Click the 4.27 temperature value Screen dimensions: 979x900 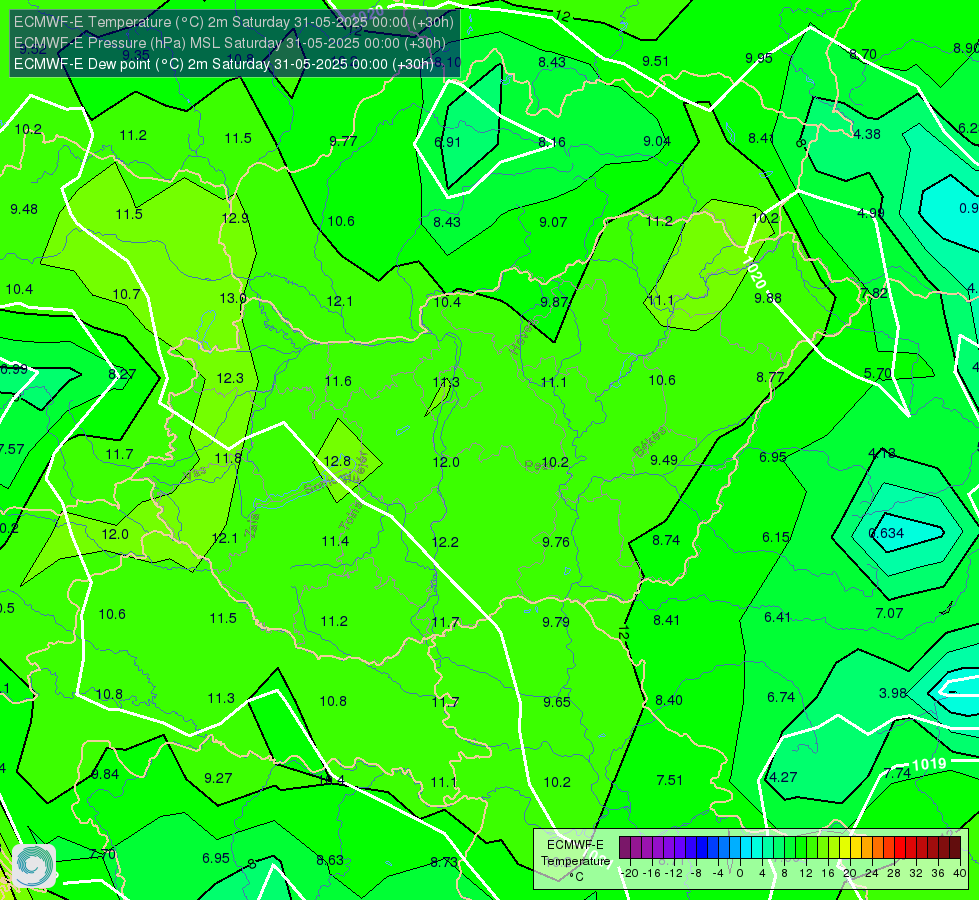pos(783,777)
